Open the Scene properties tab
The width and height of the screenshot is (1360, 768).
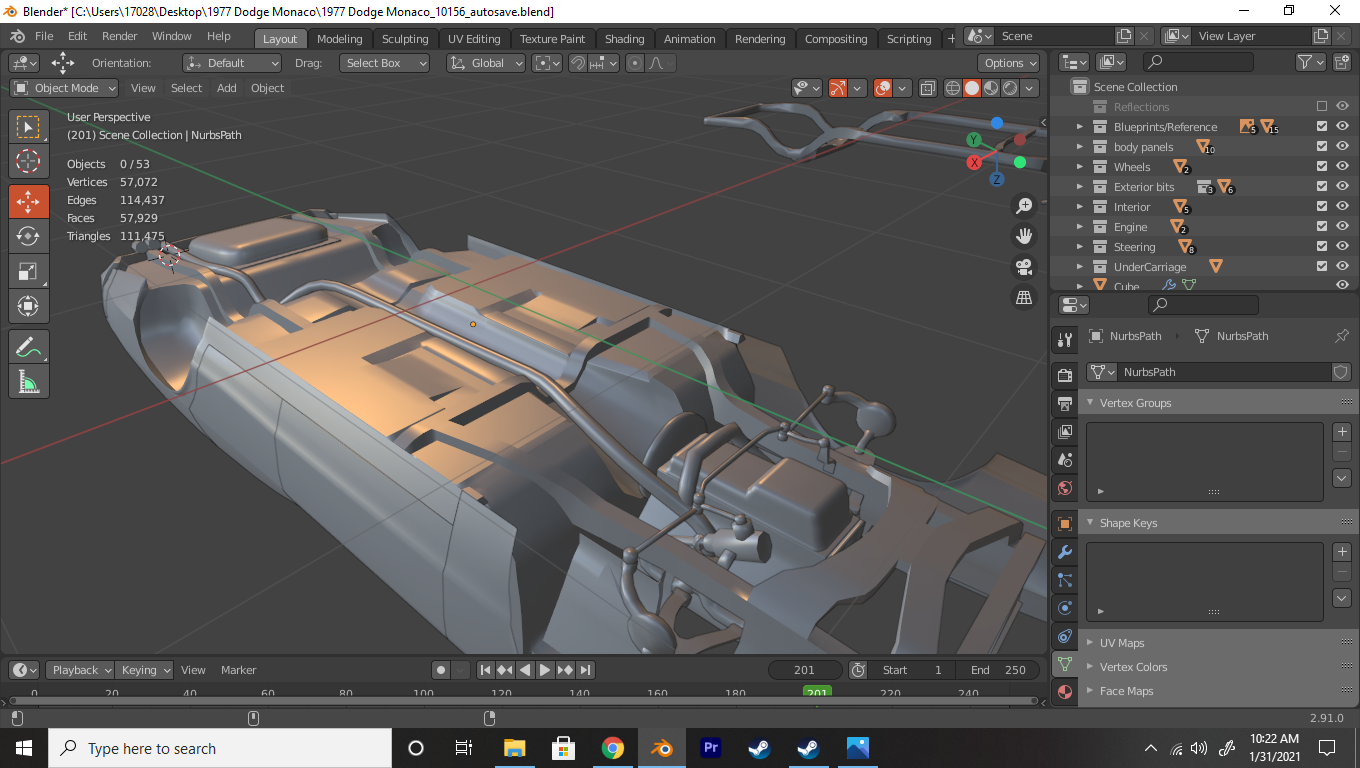[1065, 460]
